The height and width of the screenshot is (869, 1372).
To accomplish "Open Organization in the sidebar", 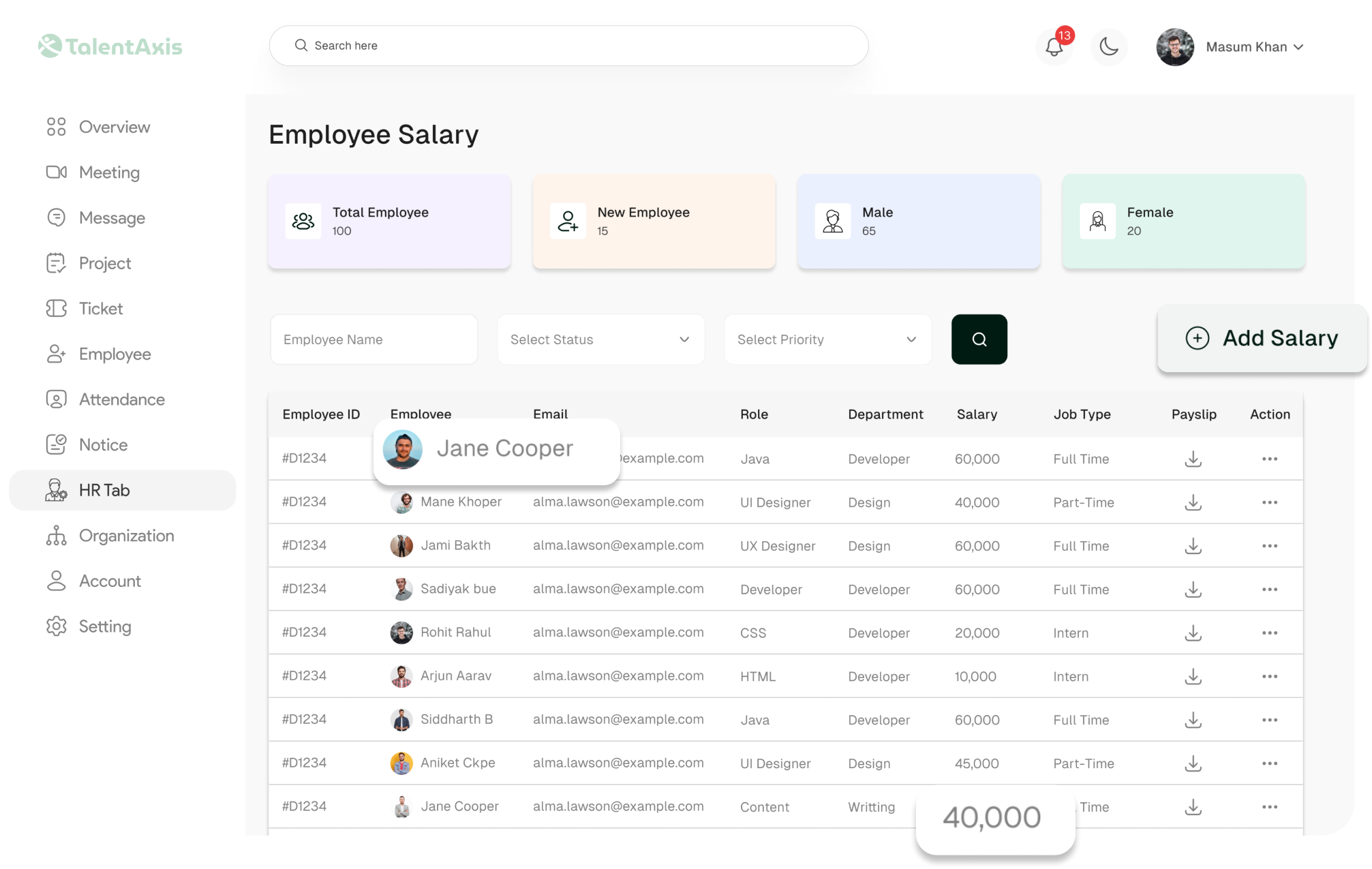I will pos(126,536).
